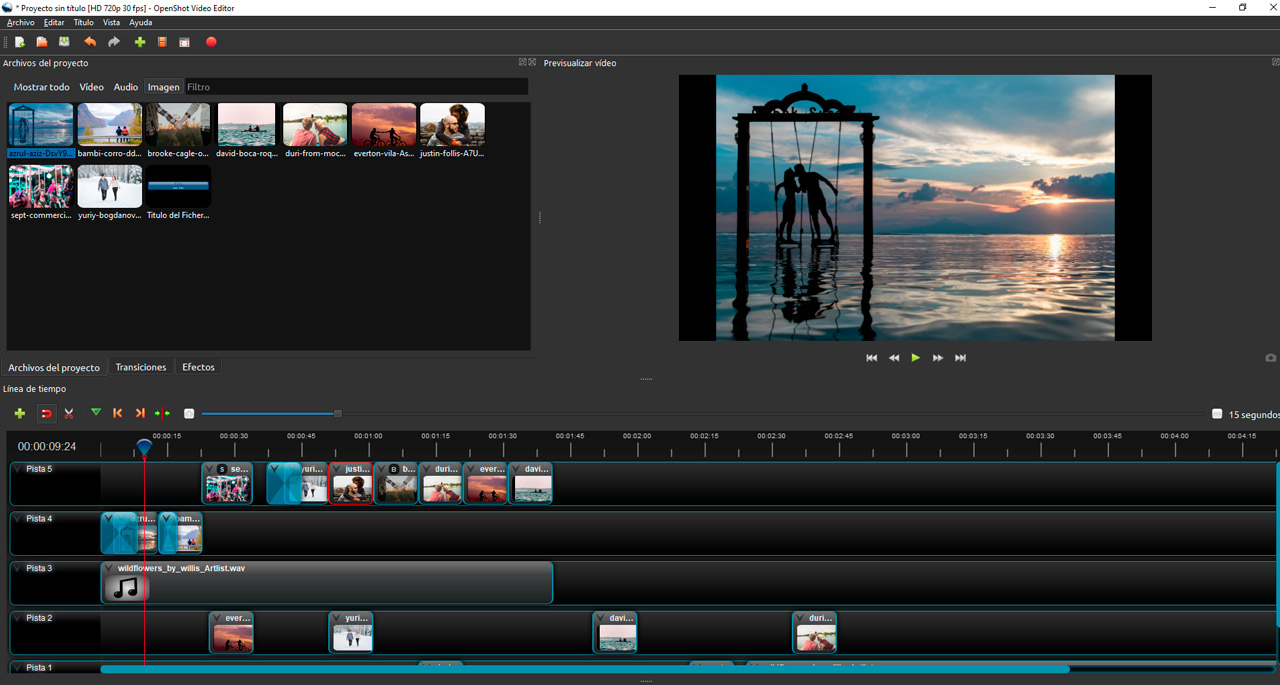Open the Archivo menu
This screenshot has height=685, width=1280.
pyautogui.click(x=20, y=22)
